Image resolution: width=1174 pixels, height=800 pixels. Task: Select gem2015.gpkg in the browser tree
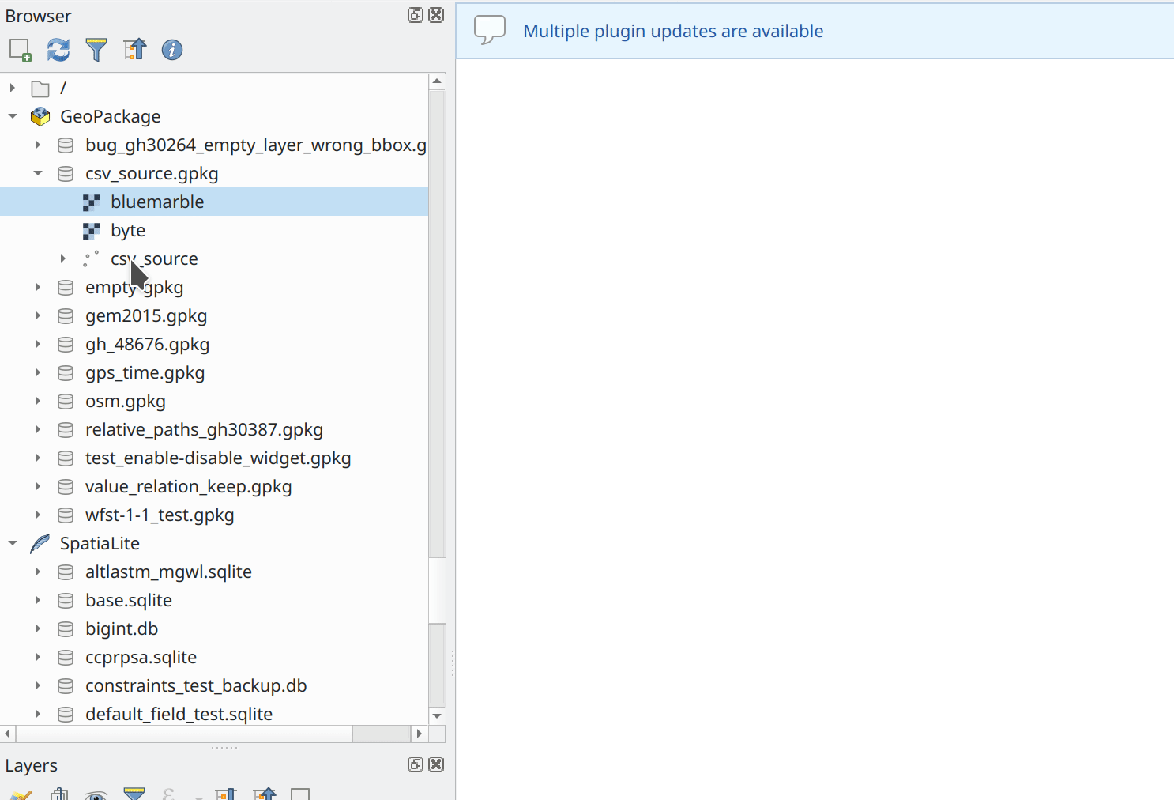[146, 316]
